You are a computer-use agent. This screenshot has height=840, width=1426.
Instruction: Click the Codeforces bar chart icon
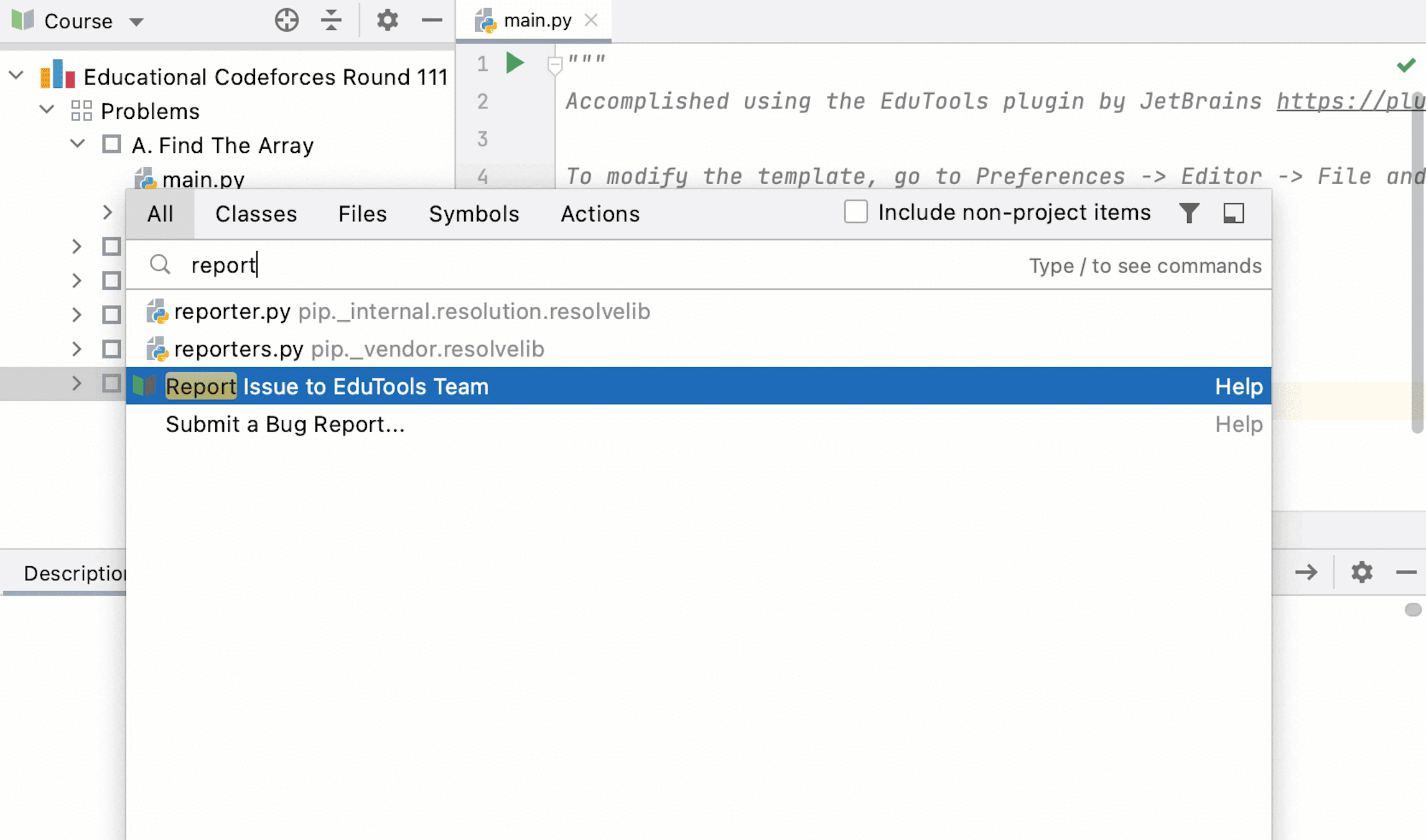[x=58, y=74]
